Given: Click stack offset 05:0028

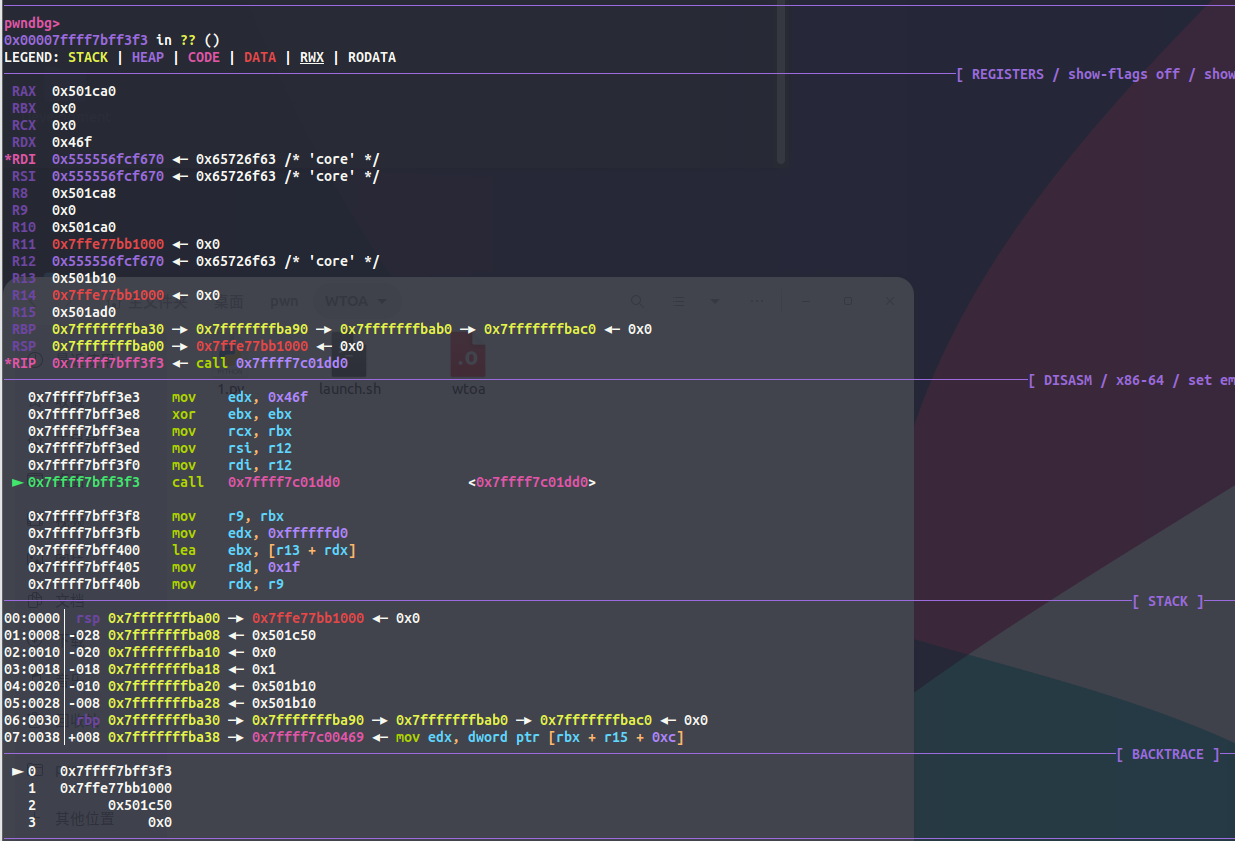Looking at the screenshot, I should pos(32,703).
